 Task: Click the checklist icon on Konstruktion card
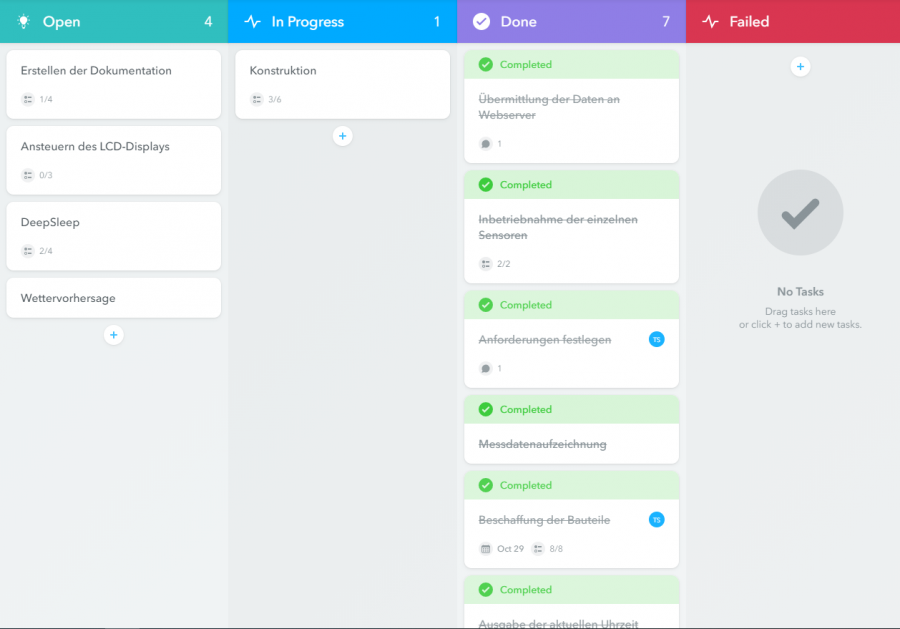[x=257, y=99]
